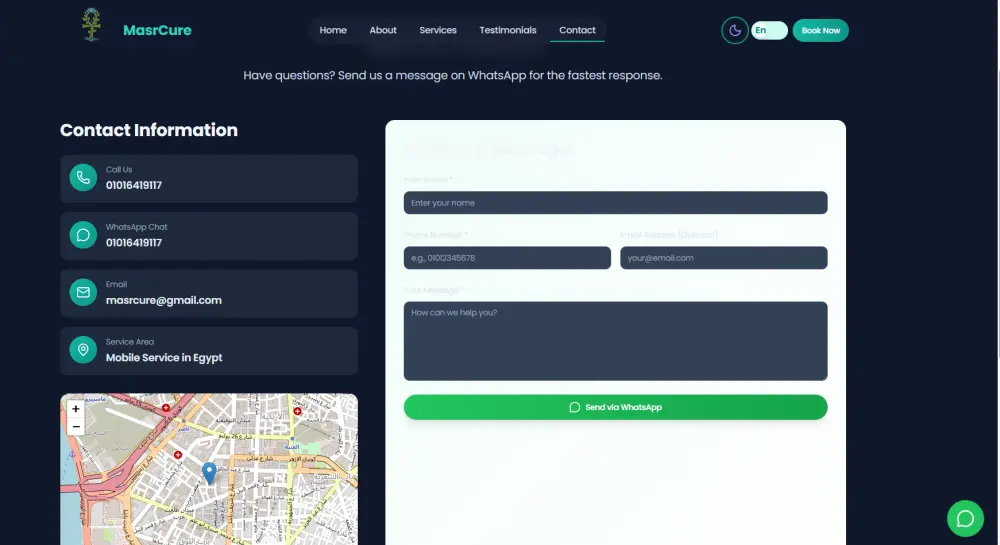
Task: Click the Book Now button
Action: click(x=820, y=31)
